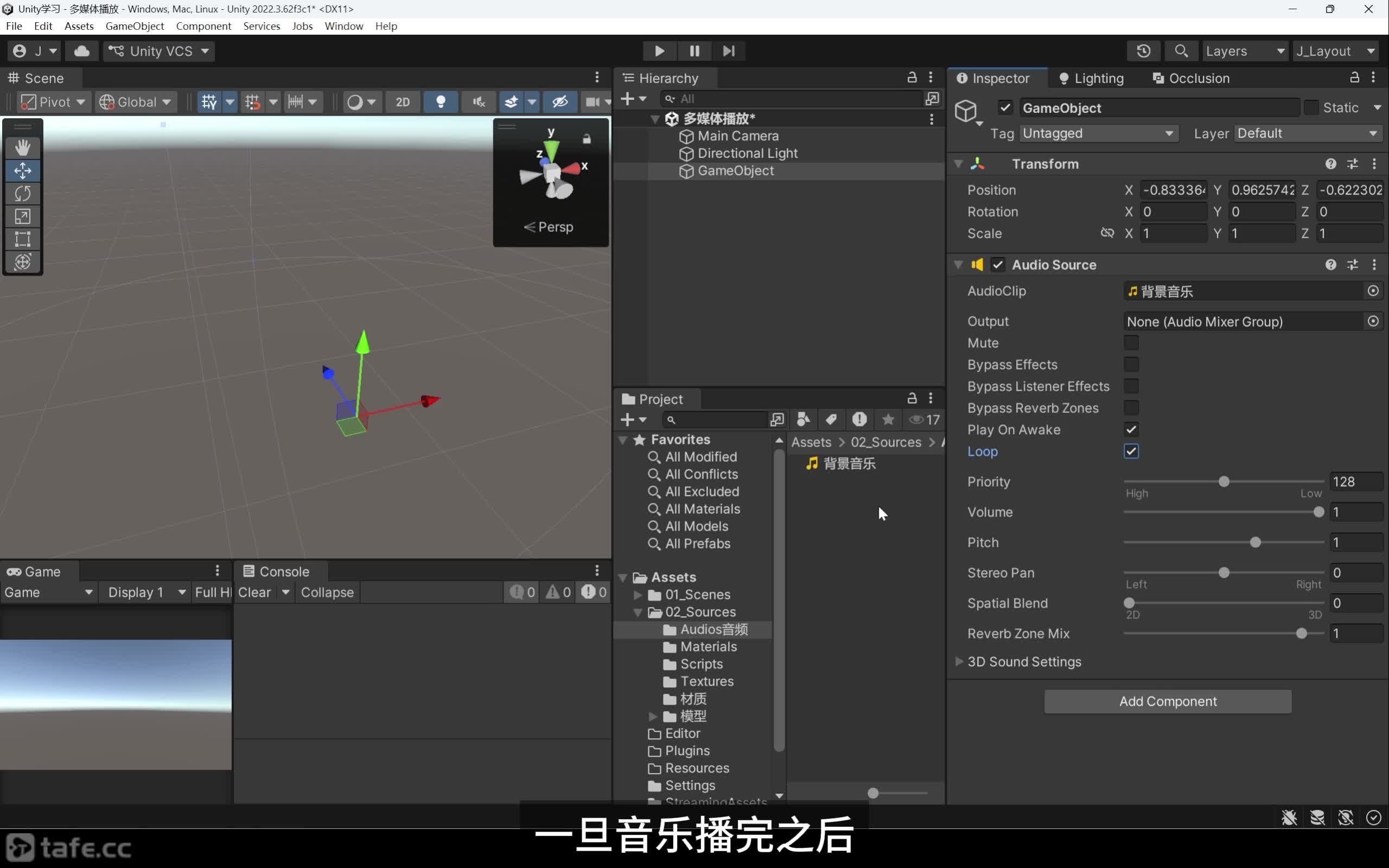
Task: Adjust the Volume slider handle
Action: [x=1318, y=512]
